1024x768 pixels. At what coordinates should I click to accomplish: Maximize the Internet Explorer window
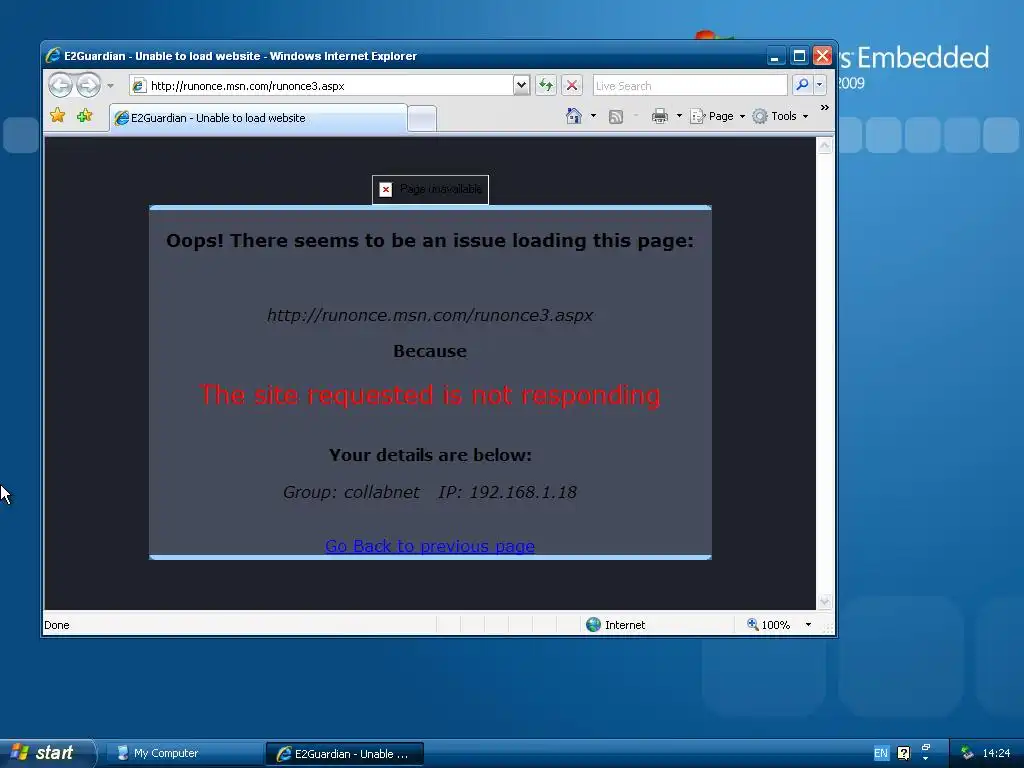[799, 56]
